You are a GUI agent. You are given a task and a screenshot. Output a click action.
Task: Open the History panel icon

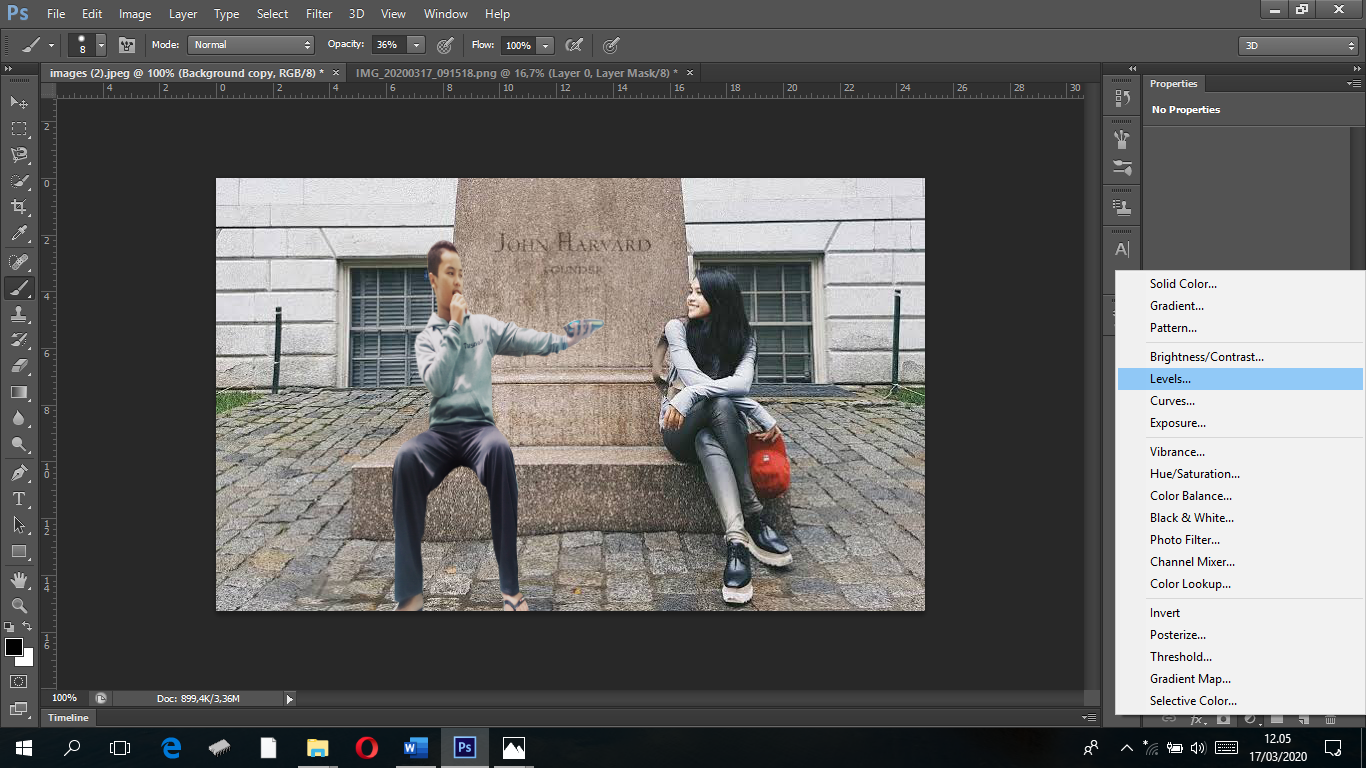coord(1122,98)
